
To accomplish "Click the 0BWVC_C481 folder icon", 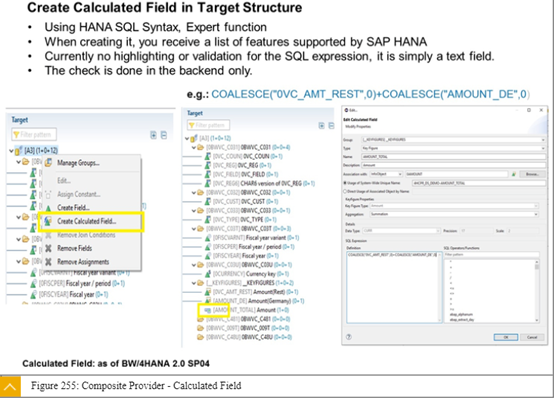I will [x=200, y=319].
